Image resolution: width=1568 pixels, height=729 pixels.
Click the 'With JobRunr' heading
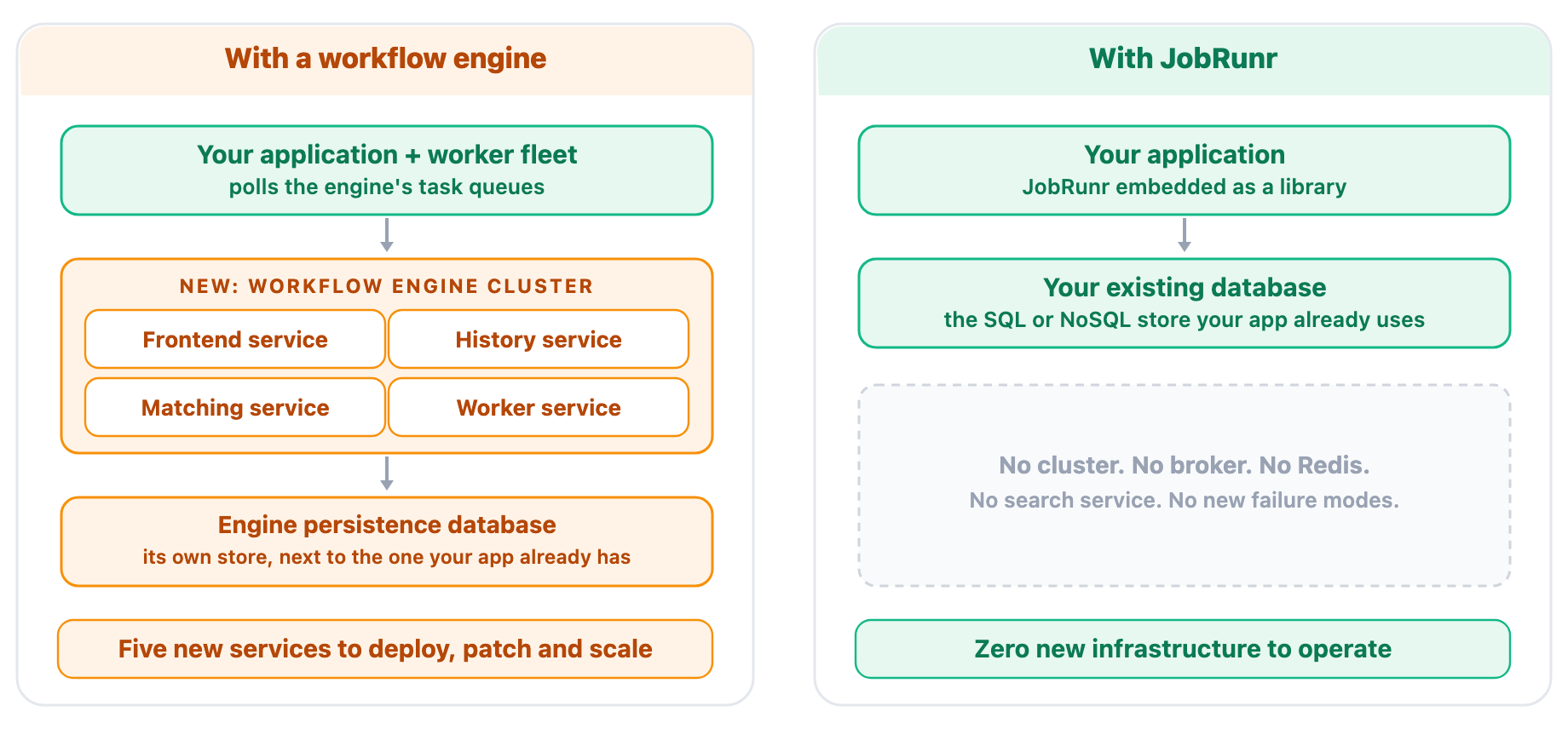(x=1183, y=59)
